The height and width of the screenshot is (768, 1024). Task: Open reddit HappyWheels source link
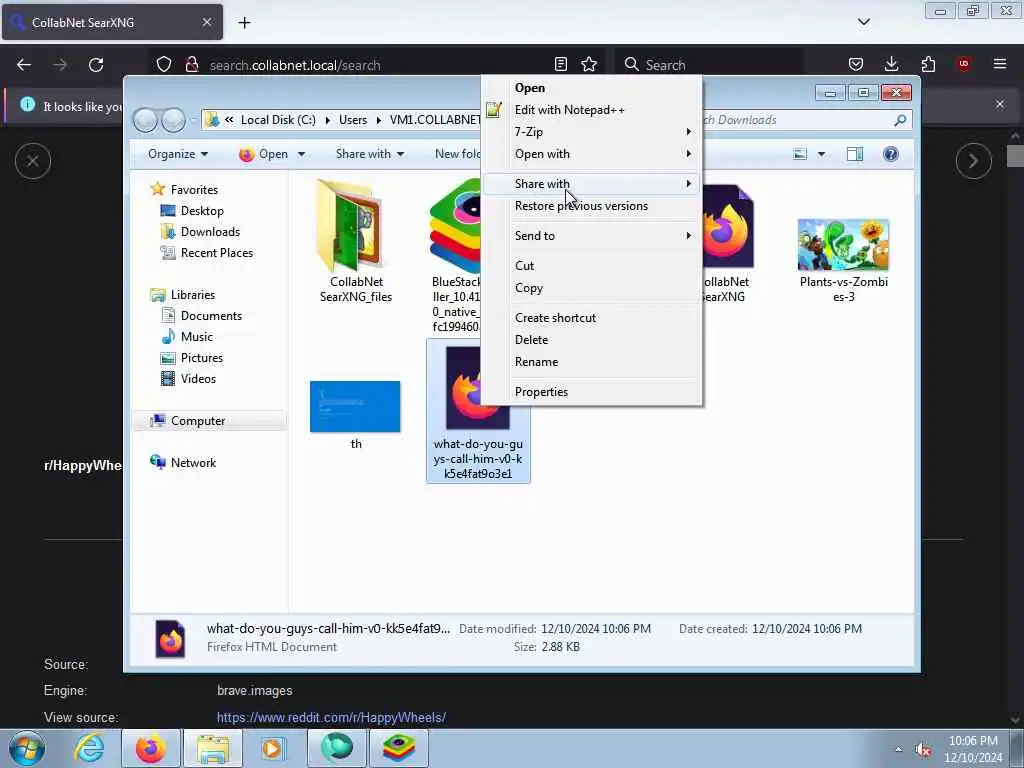331,718
